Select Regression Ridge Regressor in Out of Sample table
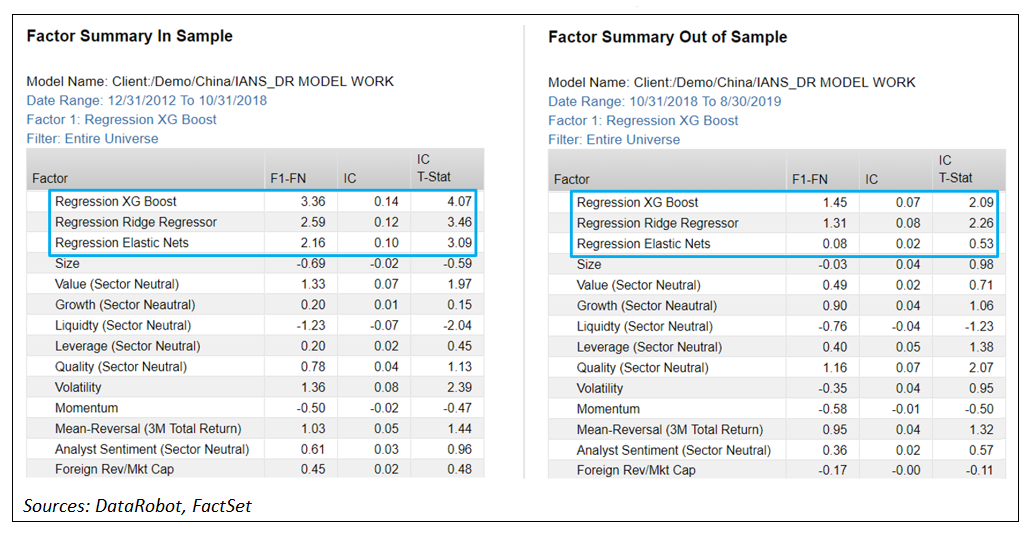Image resolution: width=1033 pixels, height=540 pixels. pyautogui.click(x=657, y=223)
